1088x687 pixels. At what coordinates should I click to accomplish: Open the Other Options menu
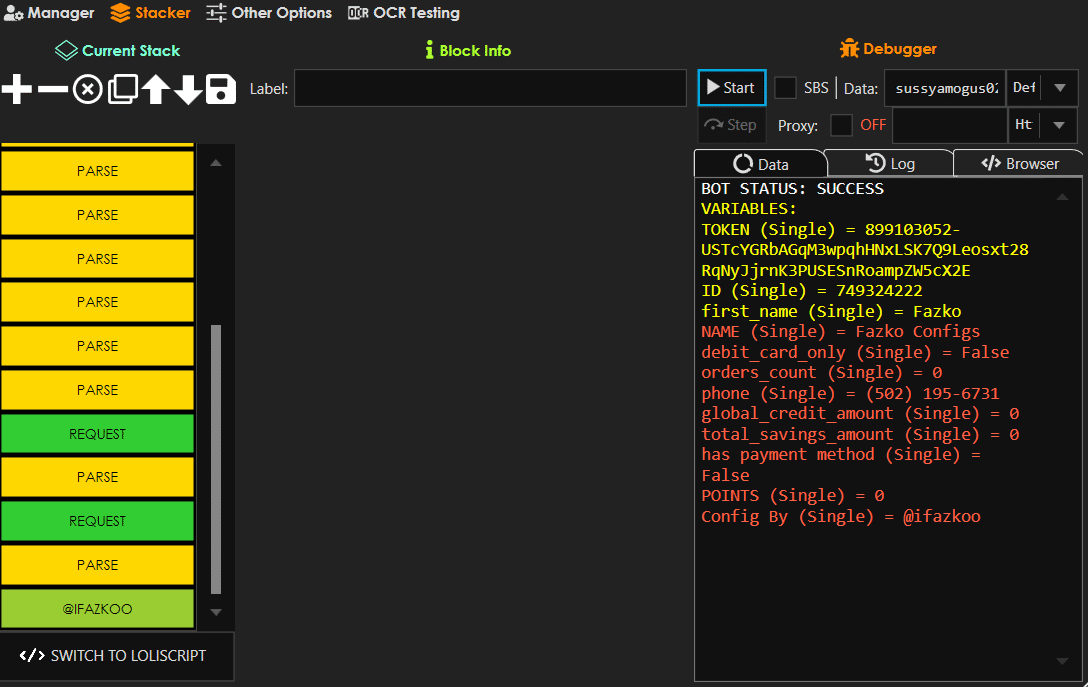coord(268,13)
